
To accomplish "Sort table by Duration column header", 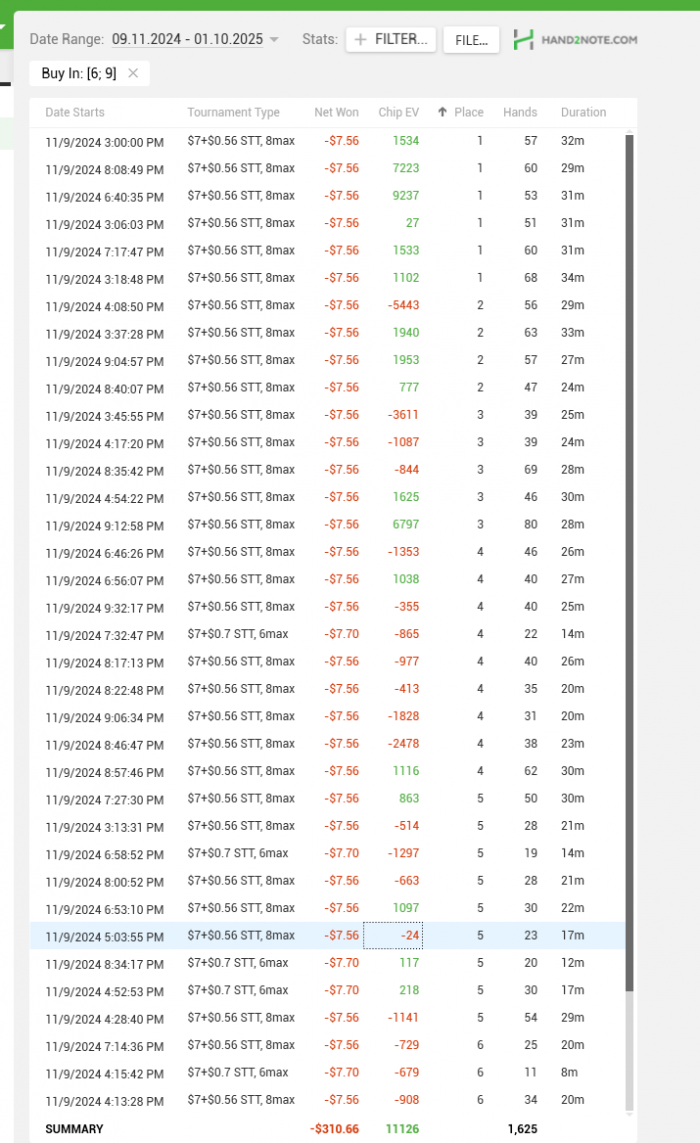I will coord(583,112).
